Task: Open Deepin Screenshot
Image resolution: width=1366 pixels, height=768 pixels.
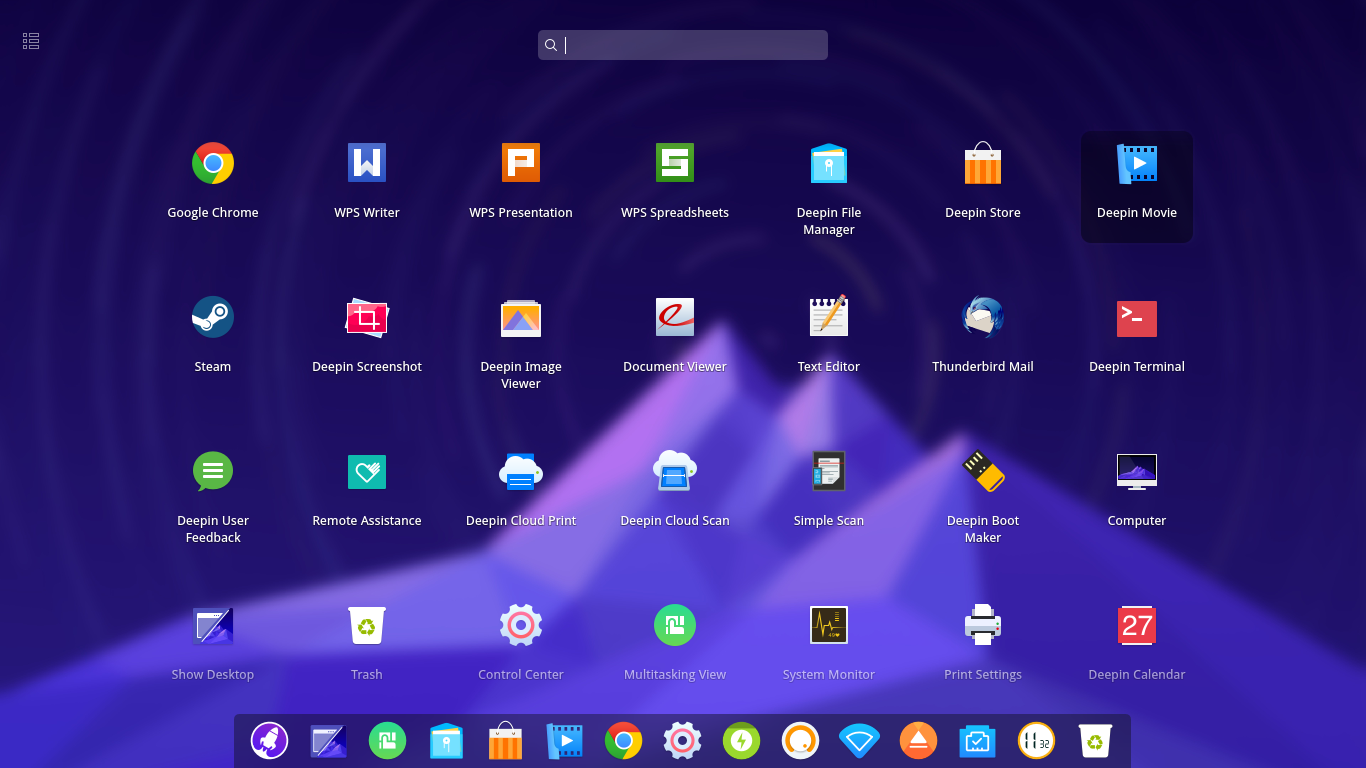Action: point(366,317)
